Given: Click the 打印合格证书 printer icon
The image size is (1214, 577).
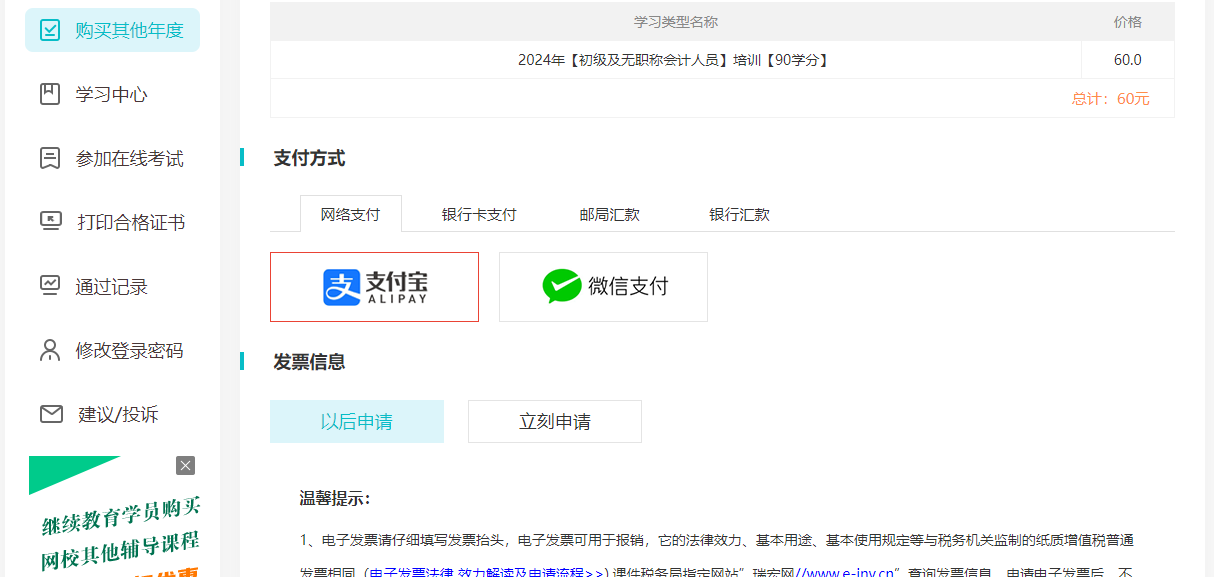Looking at the screenshot, I should (50, 222).
